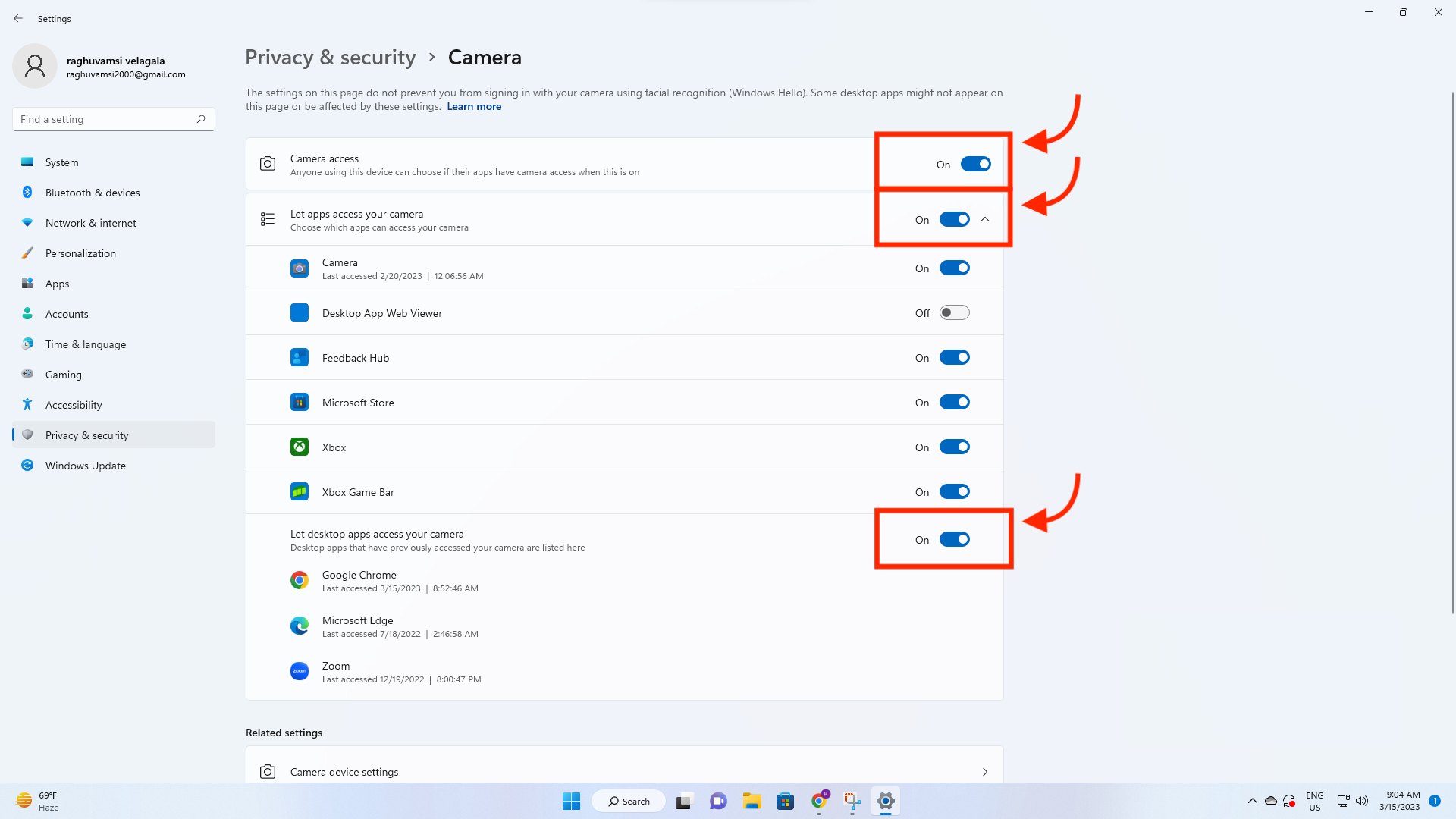Open File Explorer from the taskbar
Image resolution: width=1456 pixels, height=819 pixels.
(x=752, y=801)
